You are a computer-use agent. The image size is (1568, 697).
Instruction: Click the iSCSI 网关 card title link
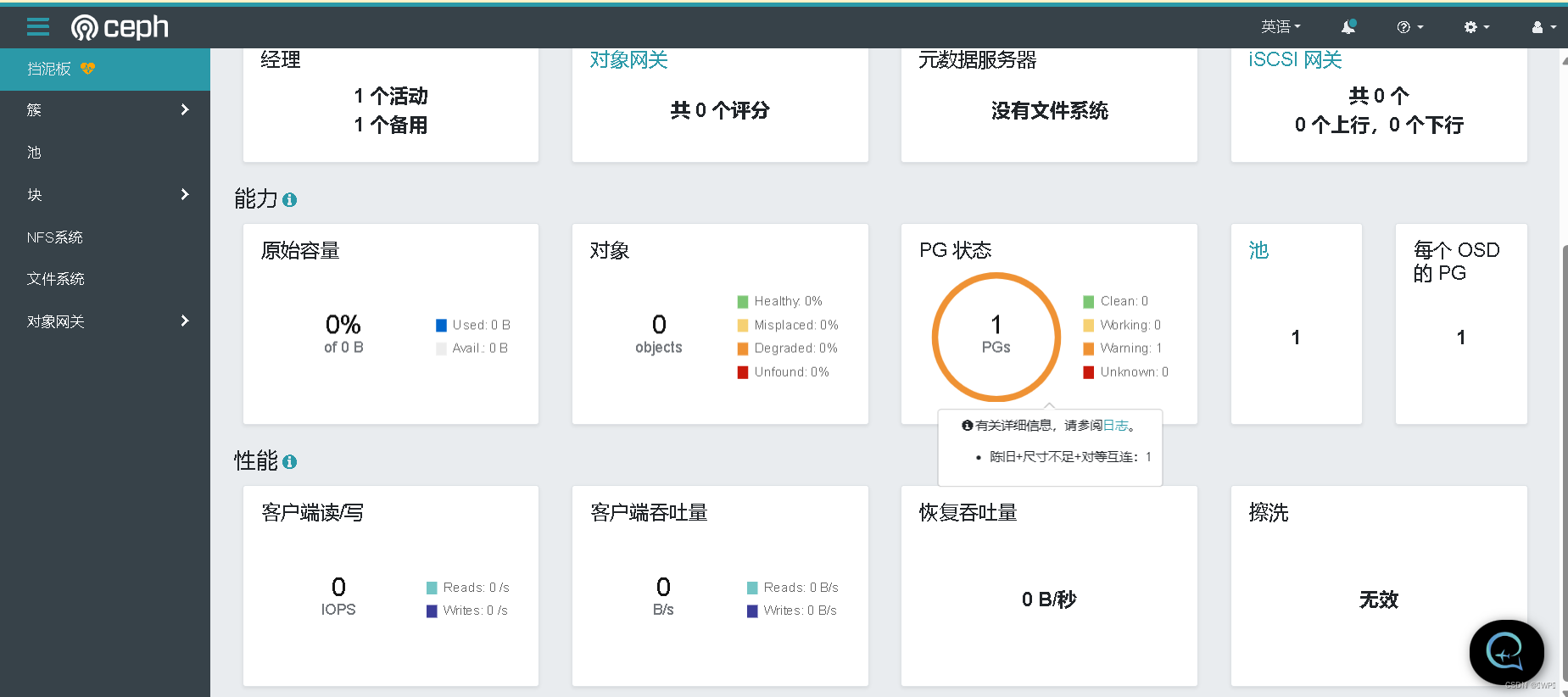point(1295,59)
